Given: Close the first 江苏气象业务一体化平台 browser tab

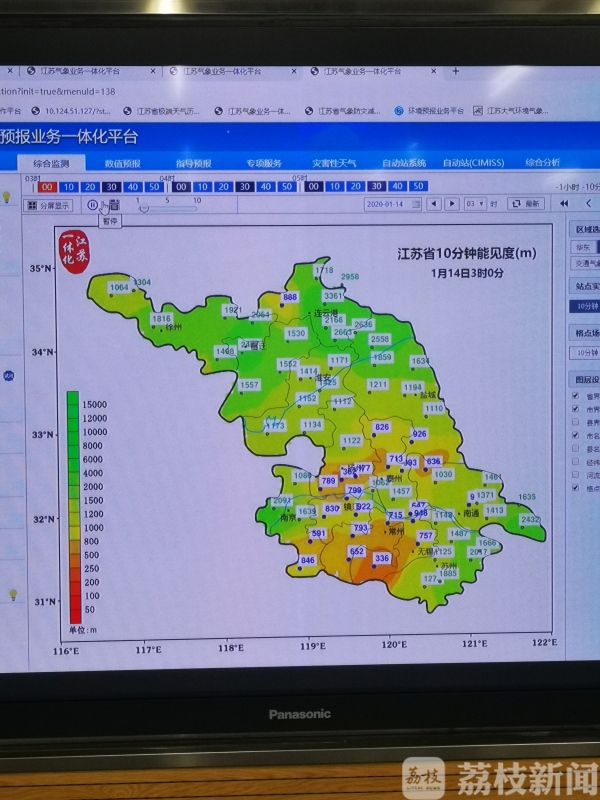Looking at the screenshot, I should (153, 72).
